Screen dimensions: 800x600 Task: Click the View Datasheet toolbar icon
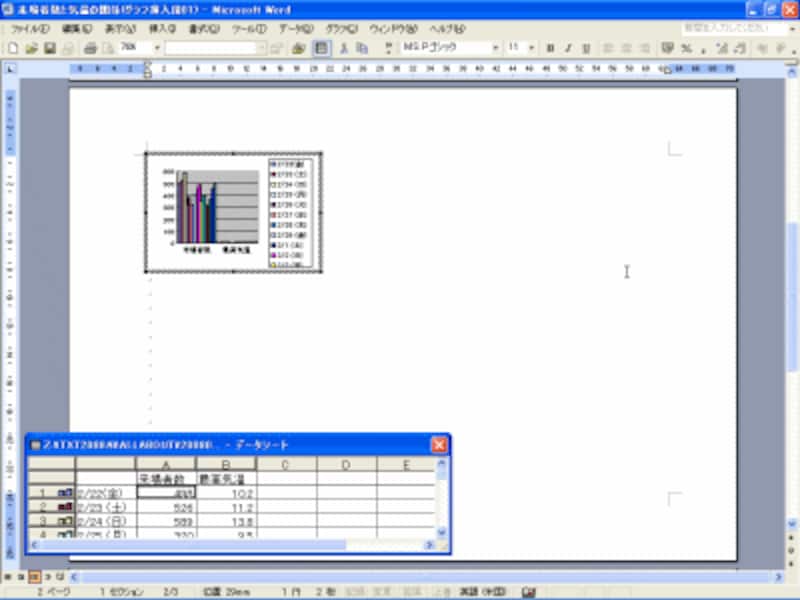pyautogui.click(x=321, y=48)
